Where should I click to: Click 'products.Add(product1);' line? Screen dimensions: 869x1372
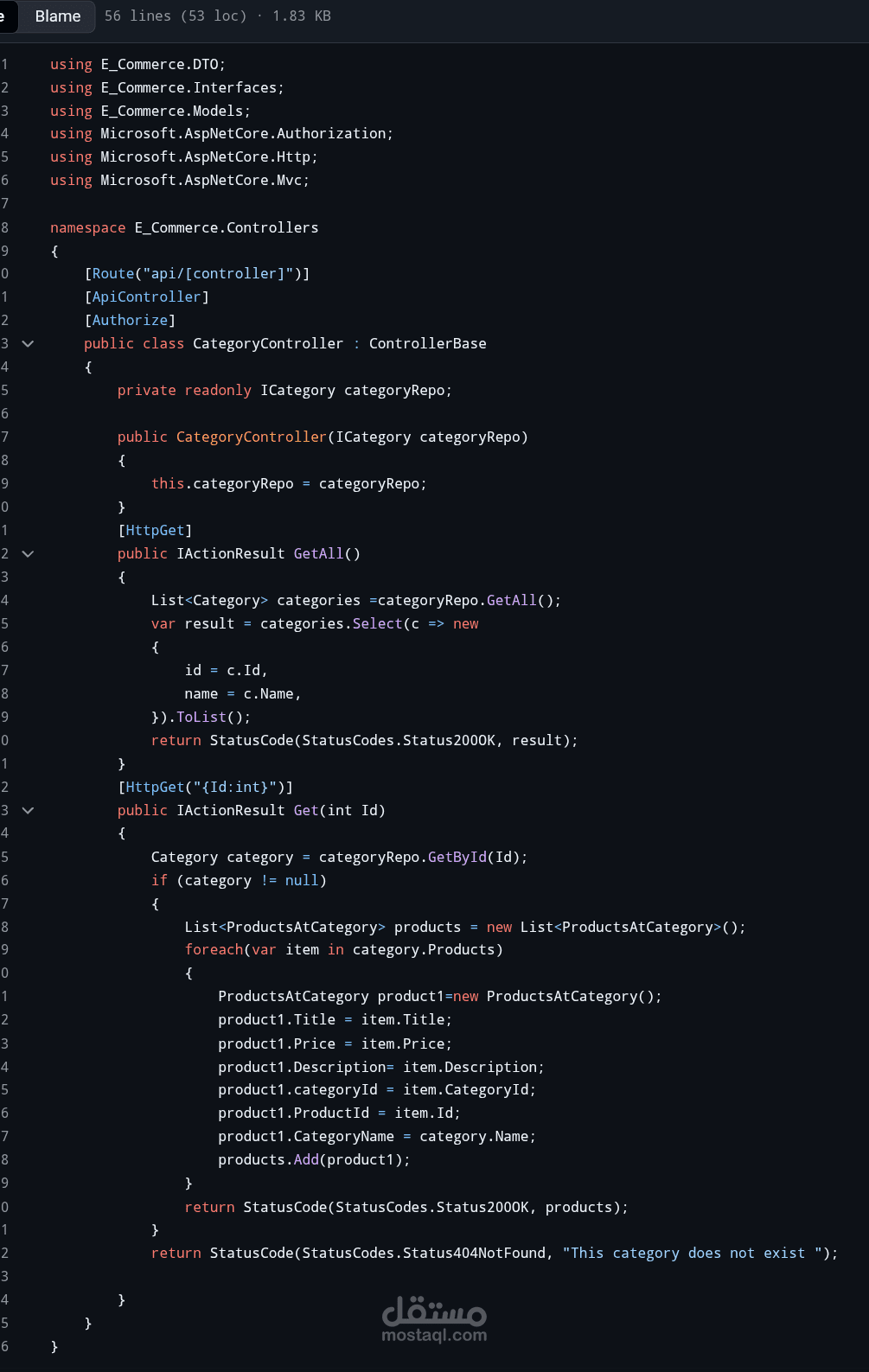click(x=314, y=1160)
